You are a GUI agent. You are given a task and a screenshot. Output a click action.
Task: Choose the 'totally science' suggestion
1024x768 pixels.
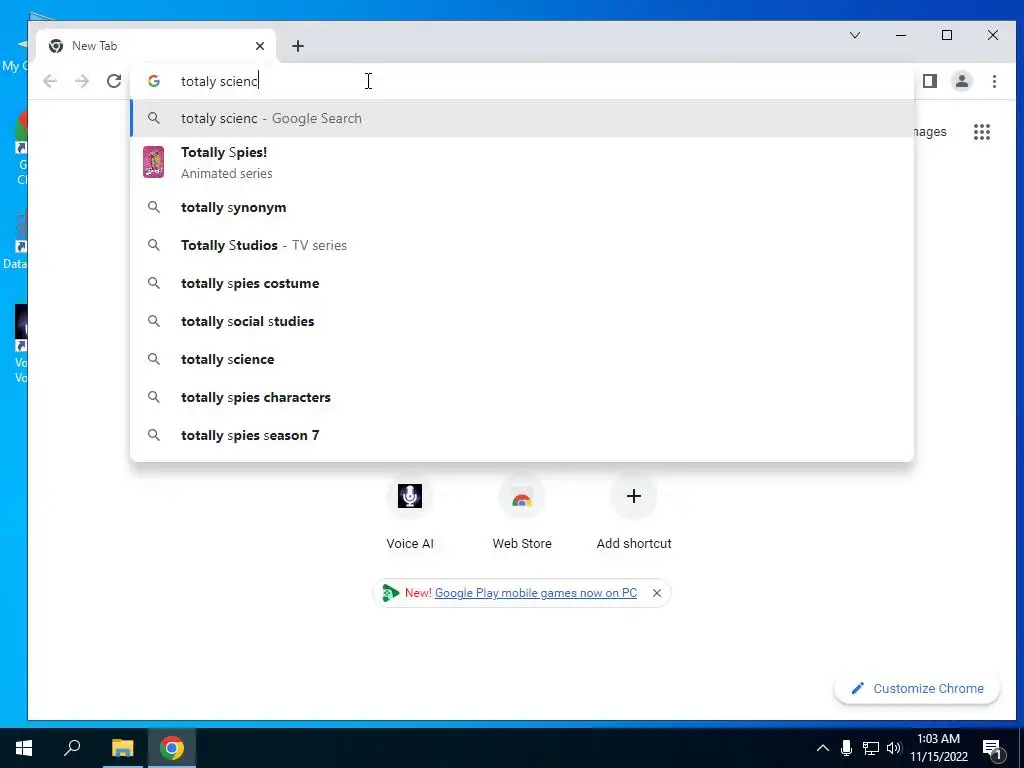(522, 359)
